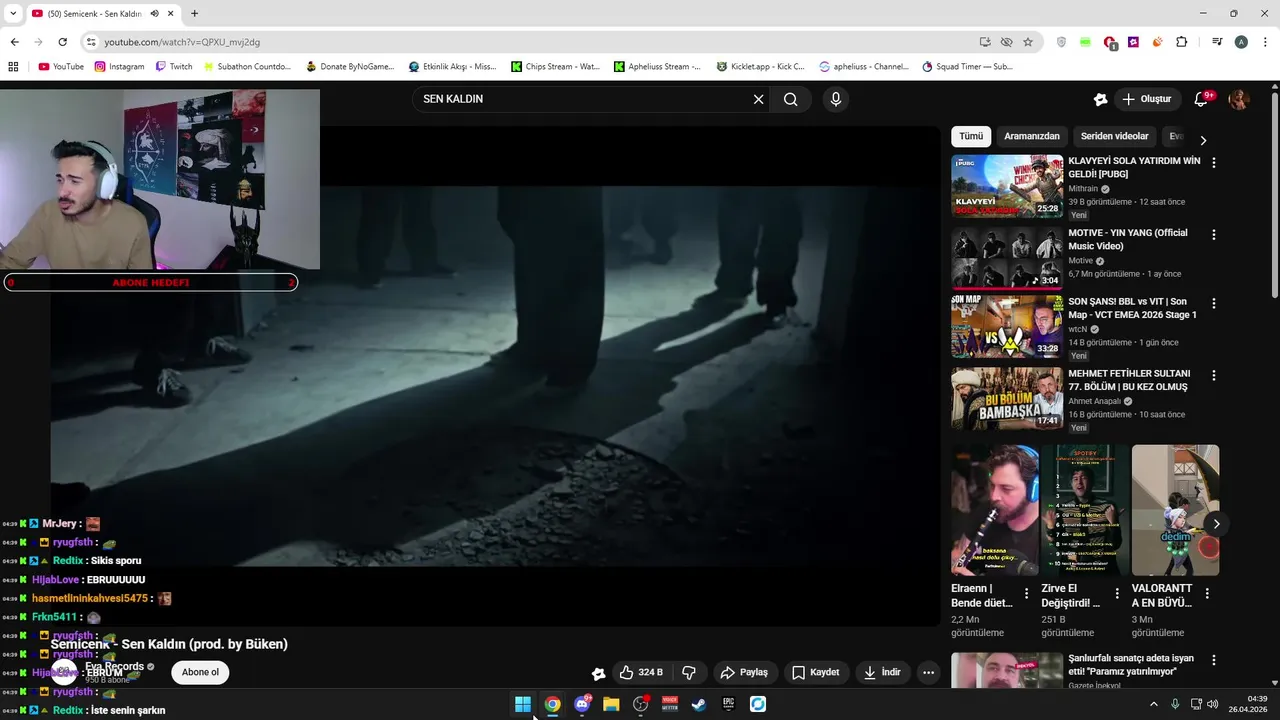Open options menu for KLAVYEYİ SOLA YATIRDIM video

[1214, 162]
